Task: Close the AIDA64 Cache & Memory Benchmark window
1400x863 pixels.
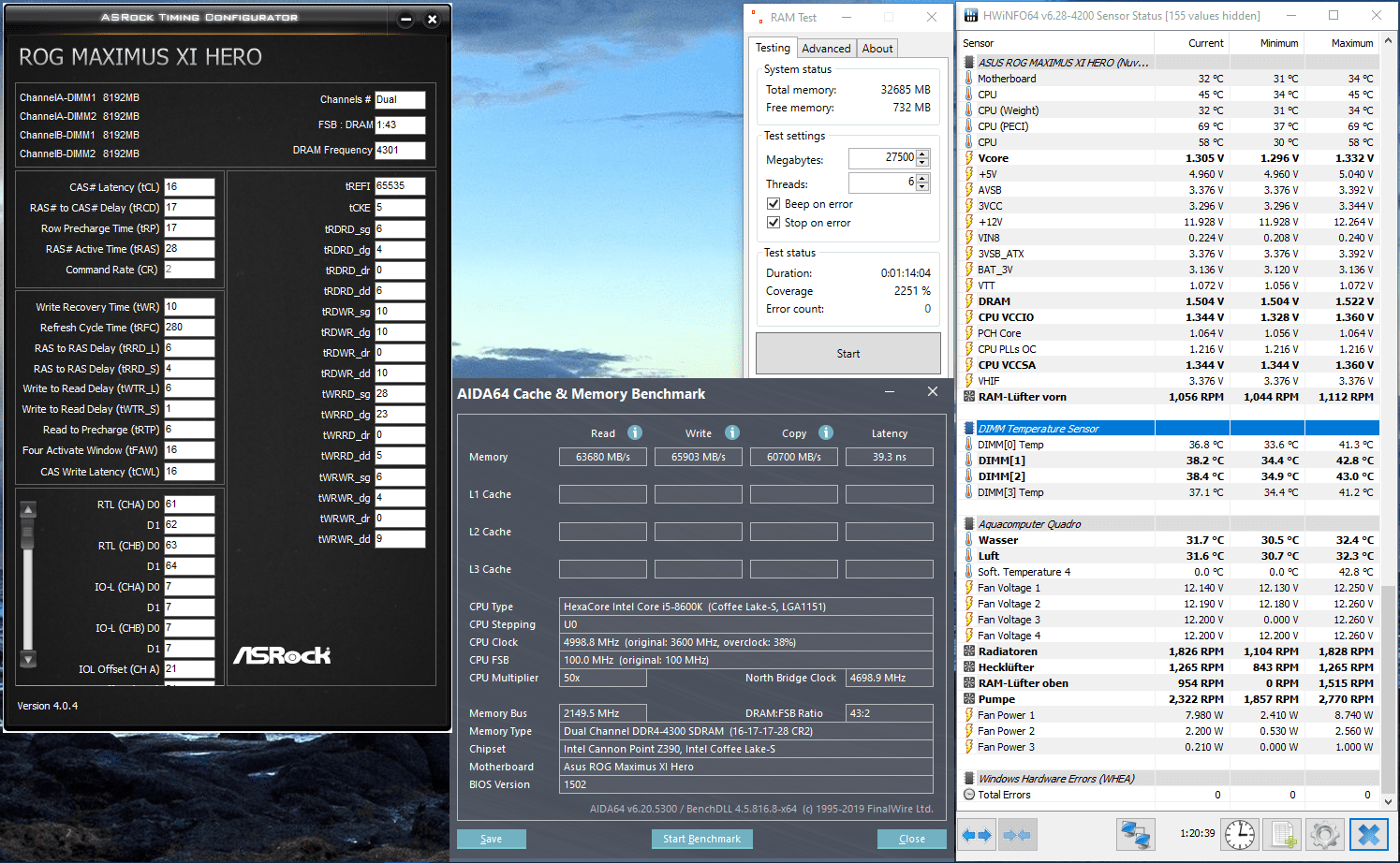Action: pyautogui.click(x=933, y=392)
